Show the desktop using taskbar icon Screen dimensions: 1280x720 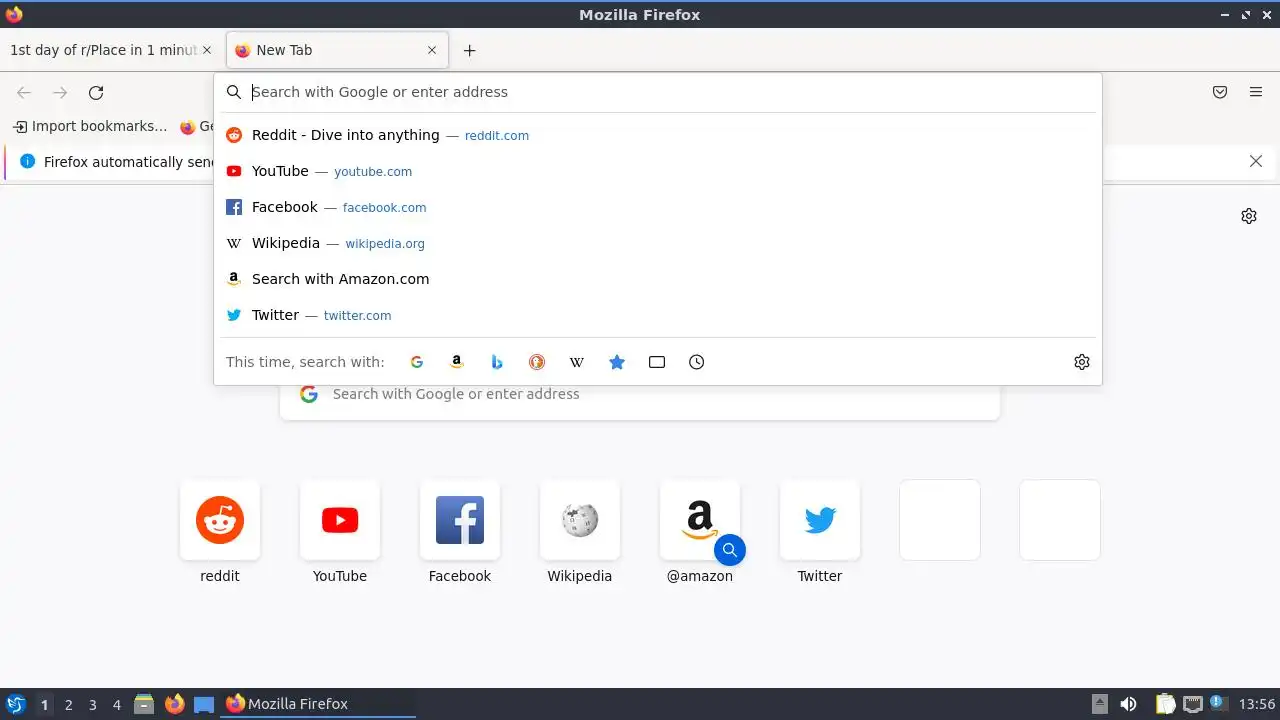pos(204,704)
